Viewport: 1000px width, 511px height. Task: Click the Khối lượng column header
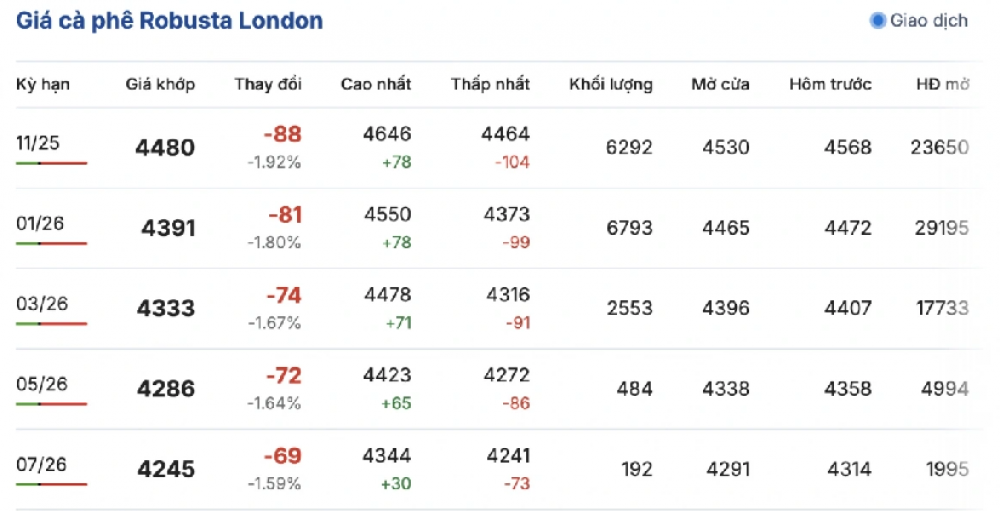click(x=611, y=84)
